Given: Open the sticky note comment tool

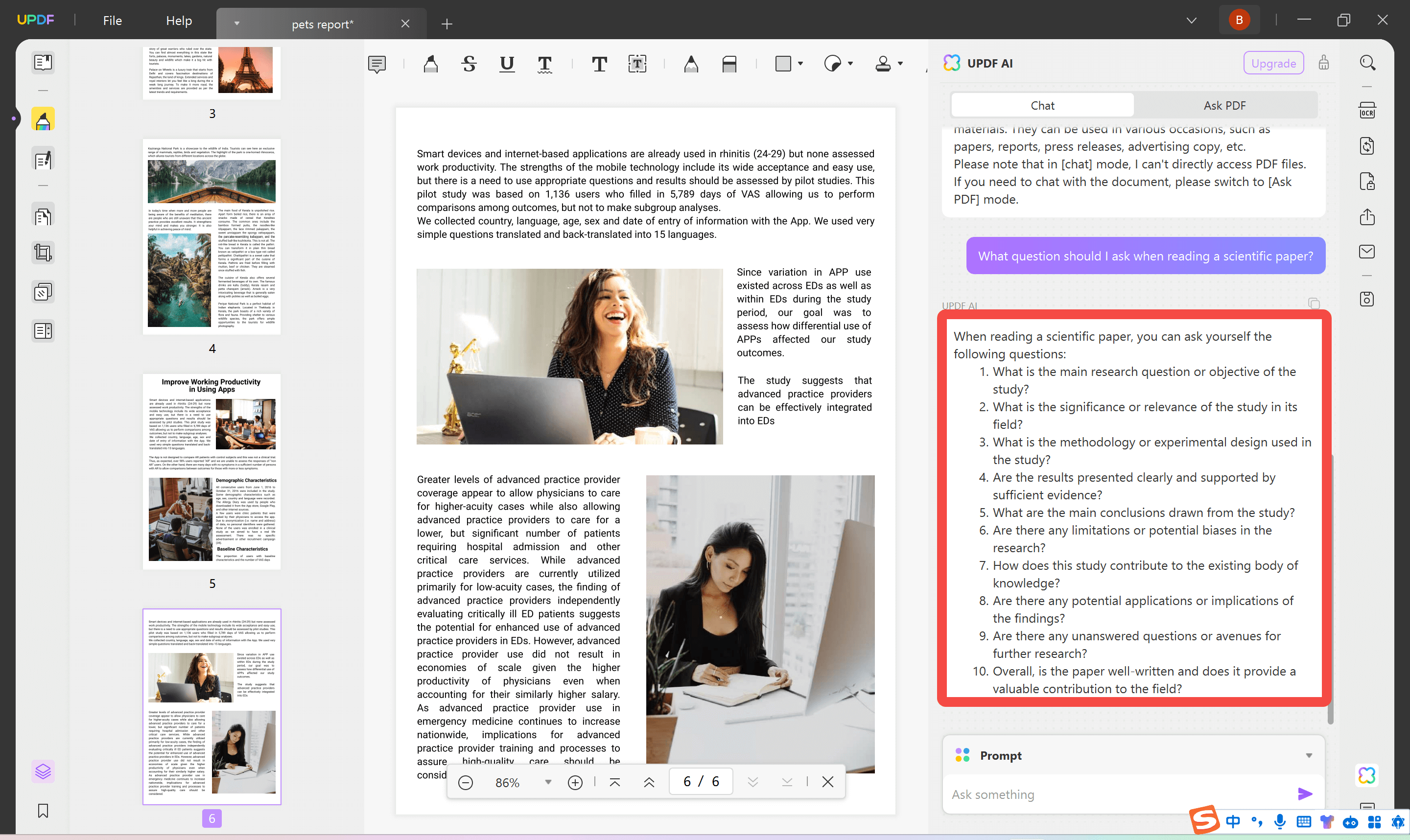Looking at the screenshot, I should tap(377, 64).
